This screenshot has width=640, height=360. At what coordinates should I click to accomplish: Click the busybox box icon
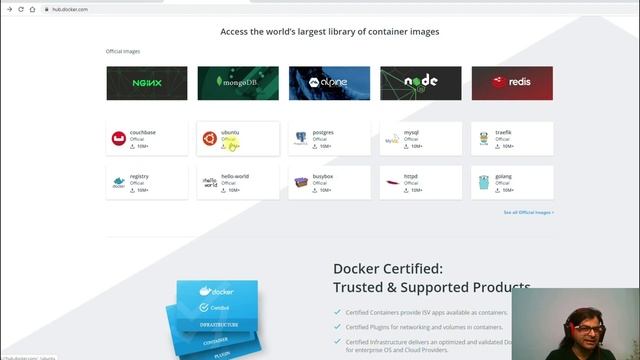[301, 182]
